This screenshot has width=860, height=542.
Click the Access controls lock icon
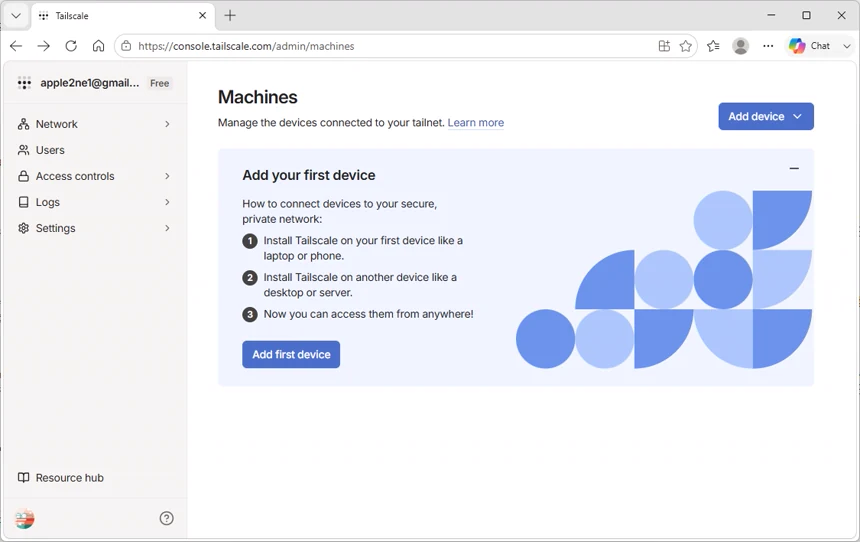24,176
